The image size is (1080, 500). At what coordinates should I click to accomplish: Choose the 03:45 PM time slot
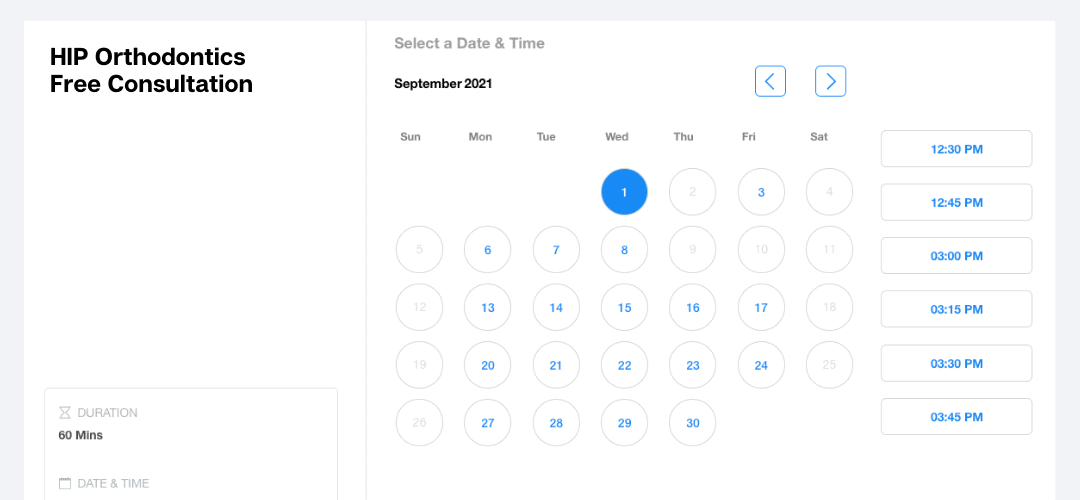pyautogui.click(x=956, y=417)
